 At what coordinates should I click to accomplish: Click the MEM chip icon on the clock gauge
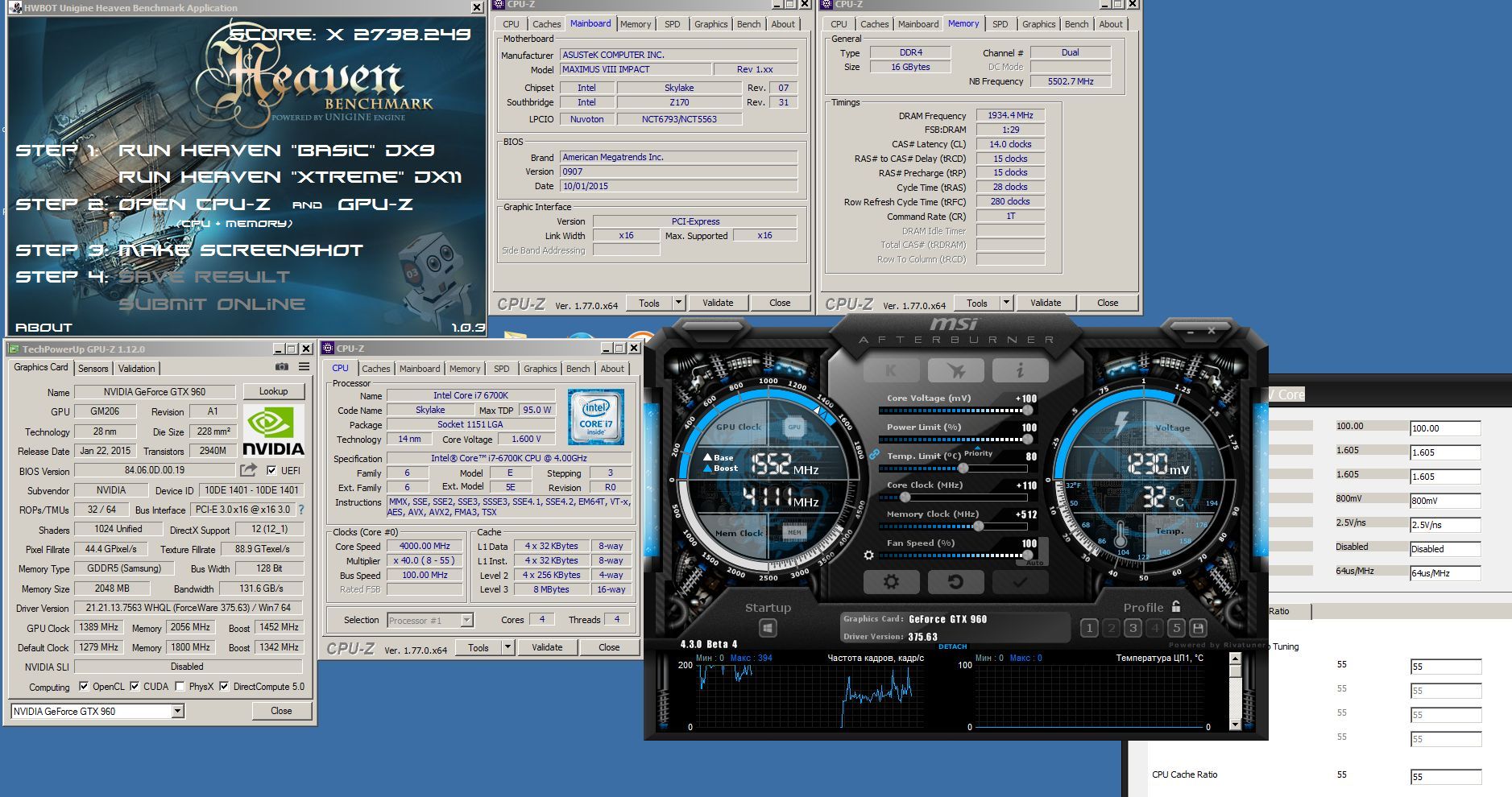[794, 531]
